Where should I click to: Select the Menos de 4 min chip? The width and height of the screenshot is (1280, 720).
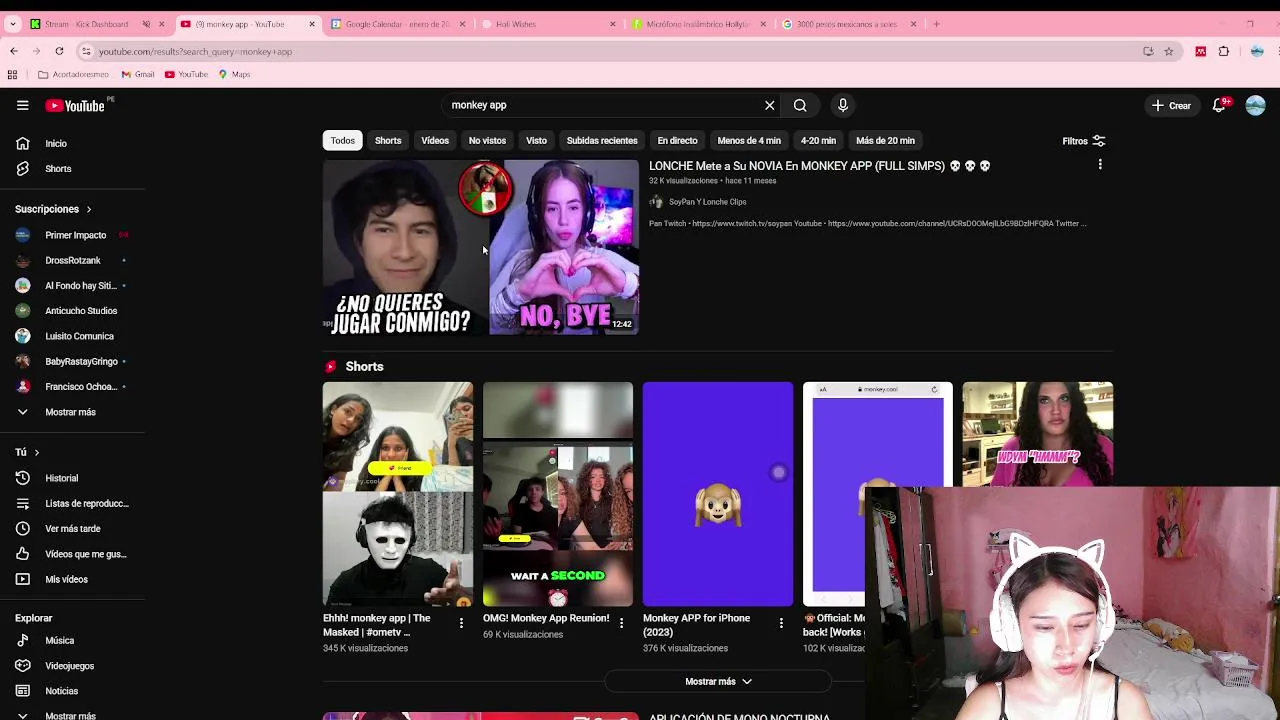pyautogui.click(x=749, y=141)
